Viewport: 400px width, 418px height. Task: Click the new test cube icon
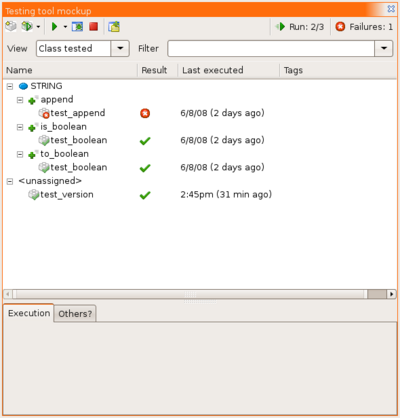[11, 26]
